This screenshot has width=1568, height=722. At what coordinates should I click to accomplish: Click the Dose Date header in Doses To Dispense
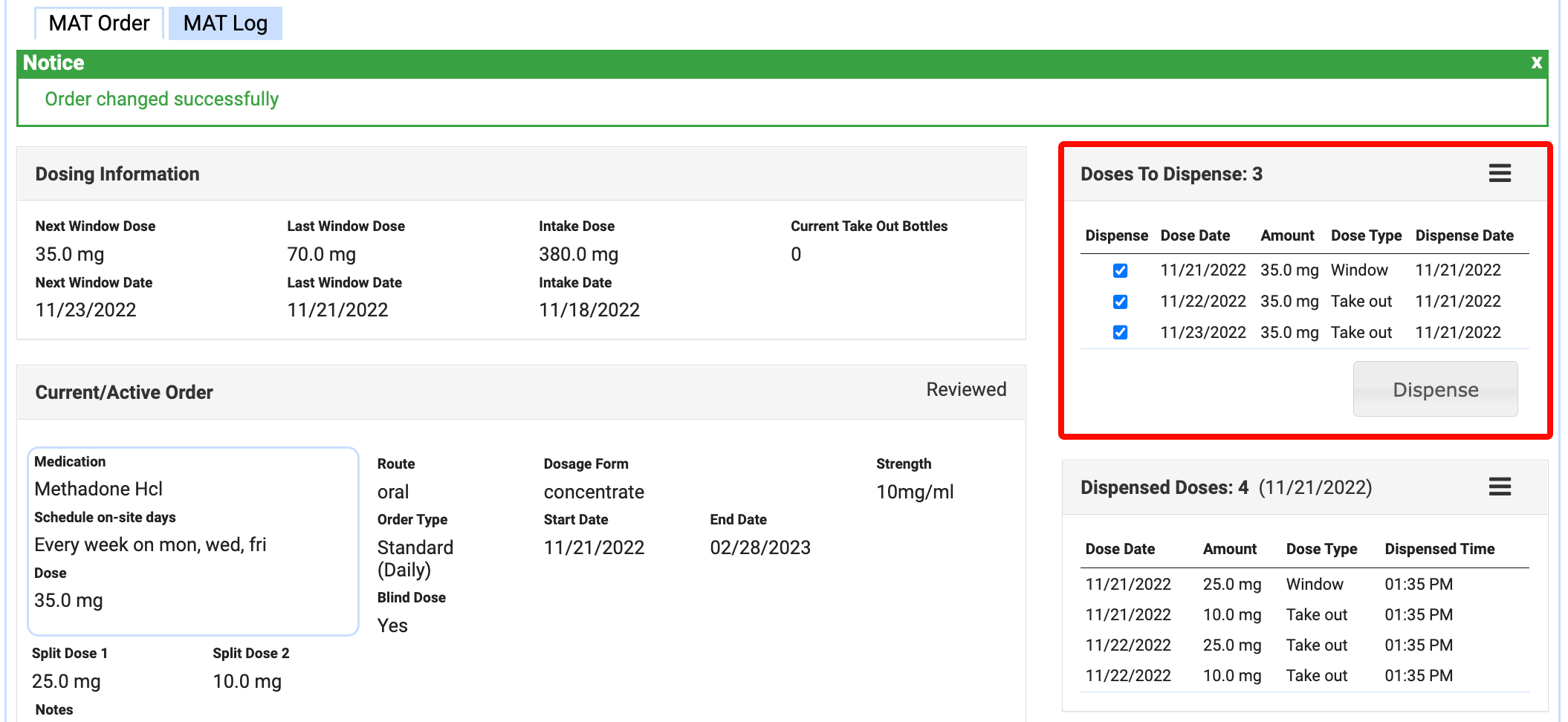[x=1194, y=235]
